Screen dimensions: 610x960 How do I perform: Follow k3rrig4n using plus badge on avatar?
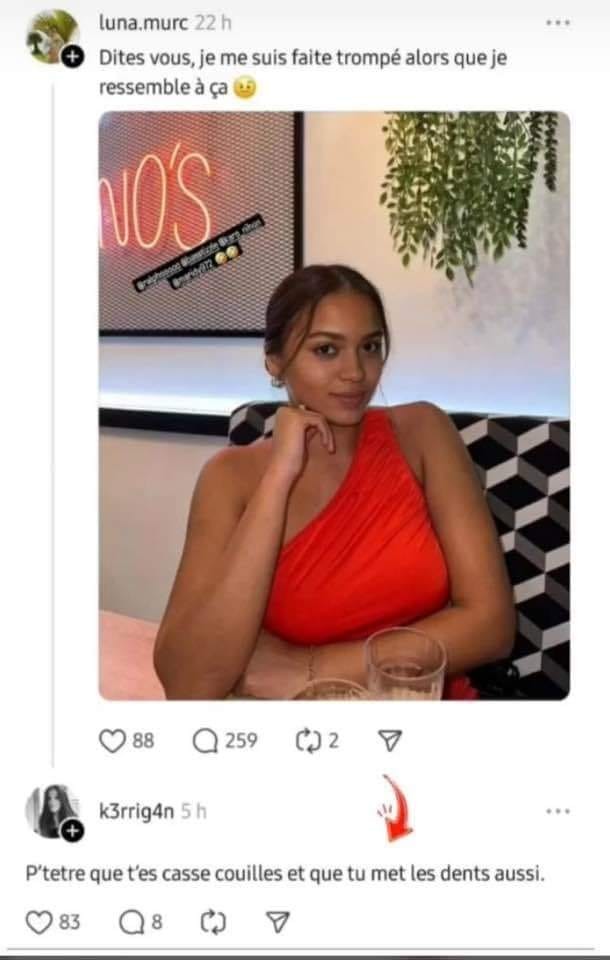point(72,831)
